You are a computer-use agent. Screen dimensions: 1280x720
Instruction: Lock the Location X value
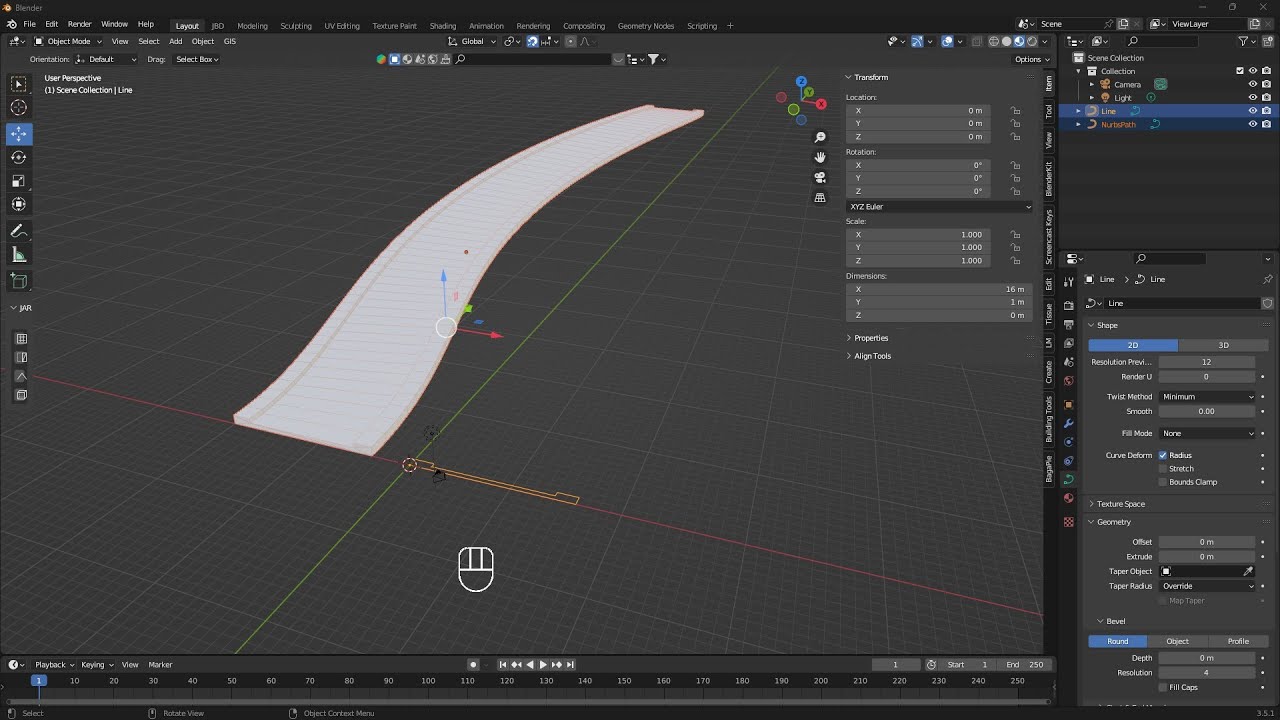point(1015,111)
